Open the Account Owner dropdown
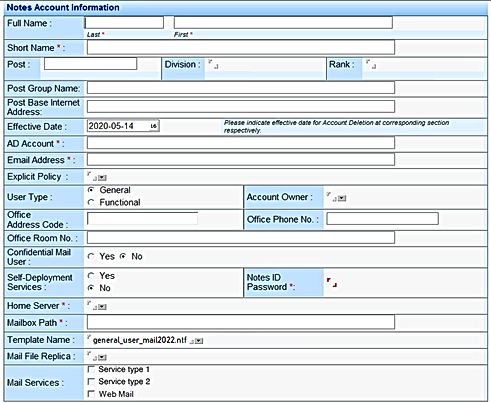This screenshot has height=403, width=491. 342,198
